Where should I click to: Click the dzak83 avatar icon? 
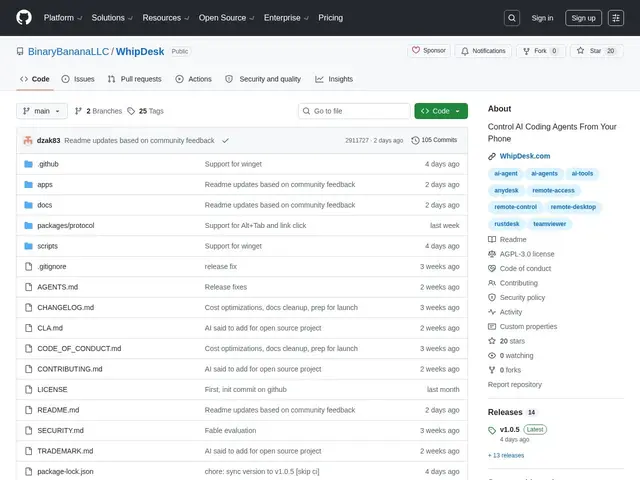coord(28,140)
